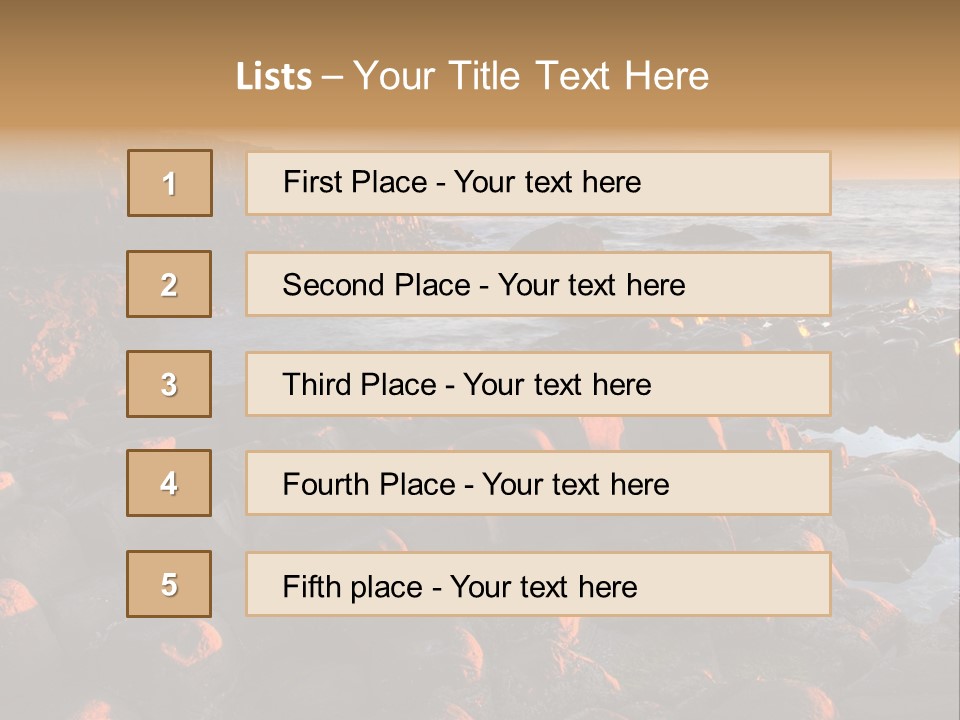
Task: Click 'Your text here' in Second Place row
Action: pyautogui.click(x=592, y=285)
